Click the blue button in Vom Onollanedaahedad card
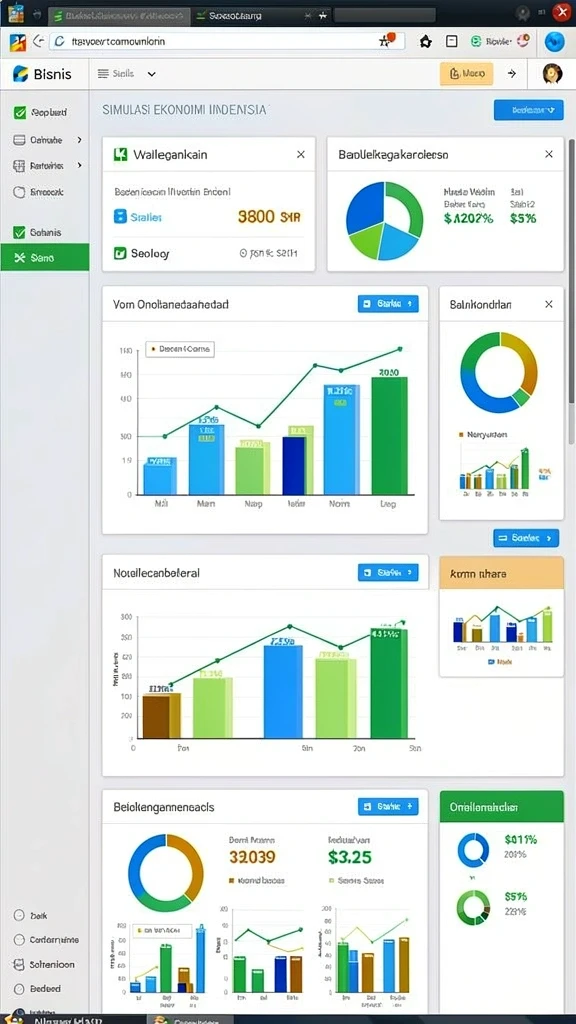Screen dimensions: 576x1024 pyautogui.click(x=388, y=304)
